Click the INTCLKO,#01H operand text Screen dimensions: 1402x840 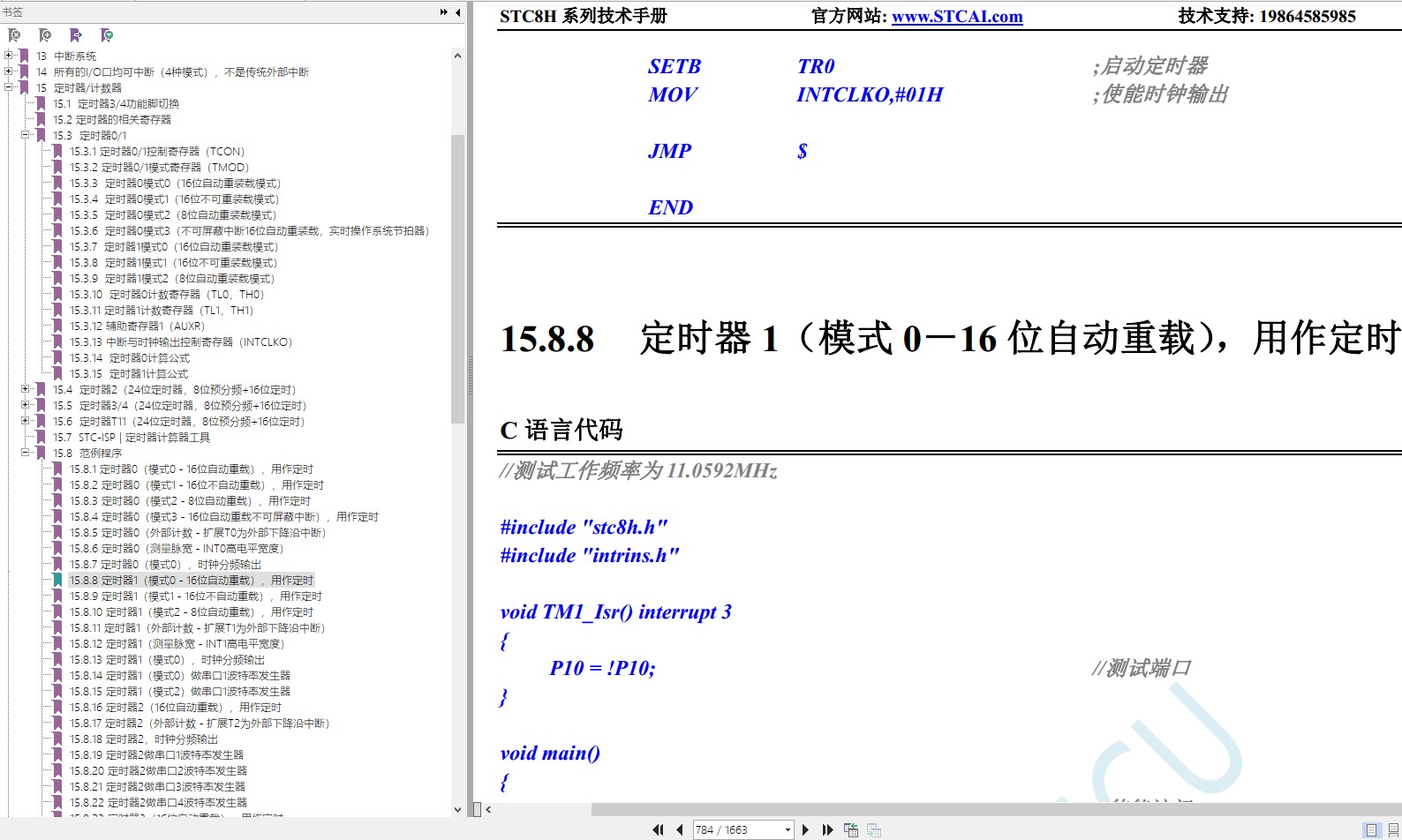coord(870,94)
